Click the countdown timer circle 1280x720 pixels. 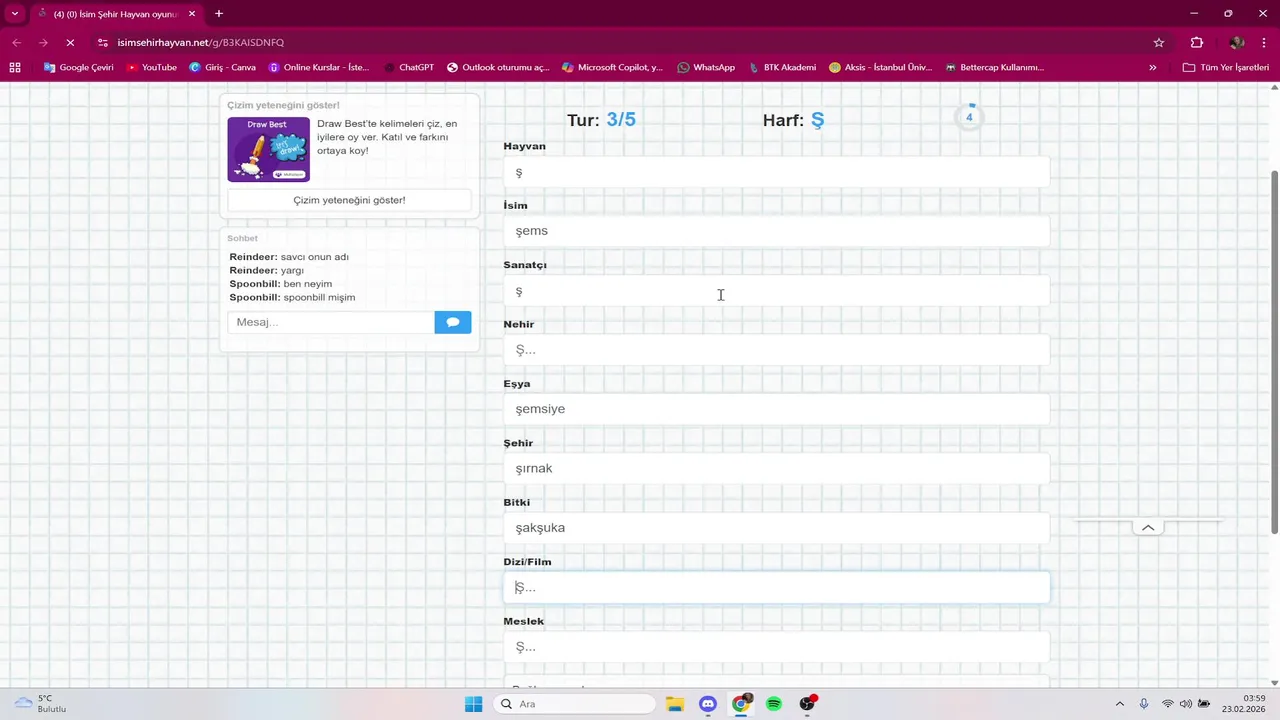click(x=969, y=117)
